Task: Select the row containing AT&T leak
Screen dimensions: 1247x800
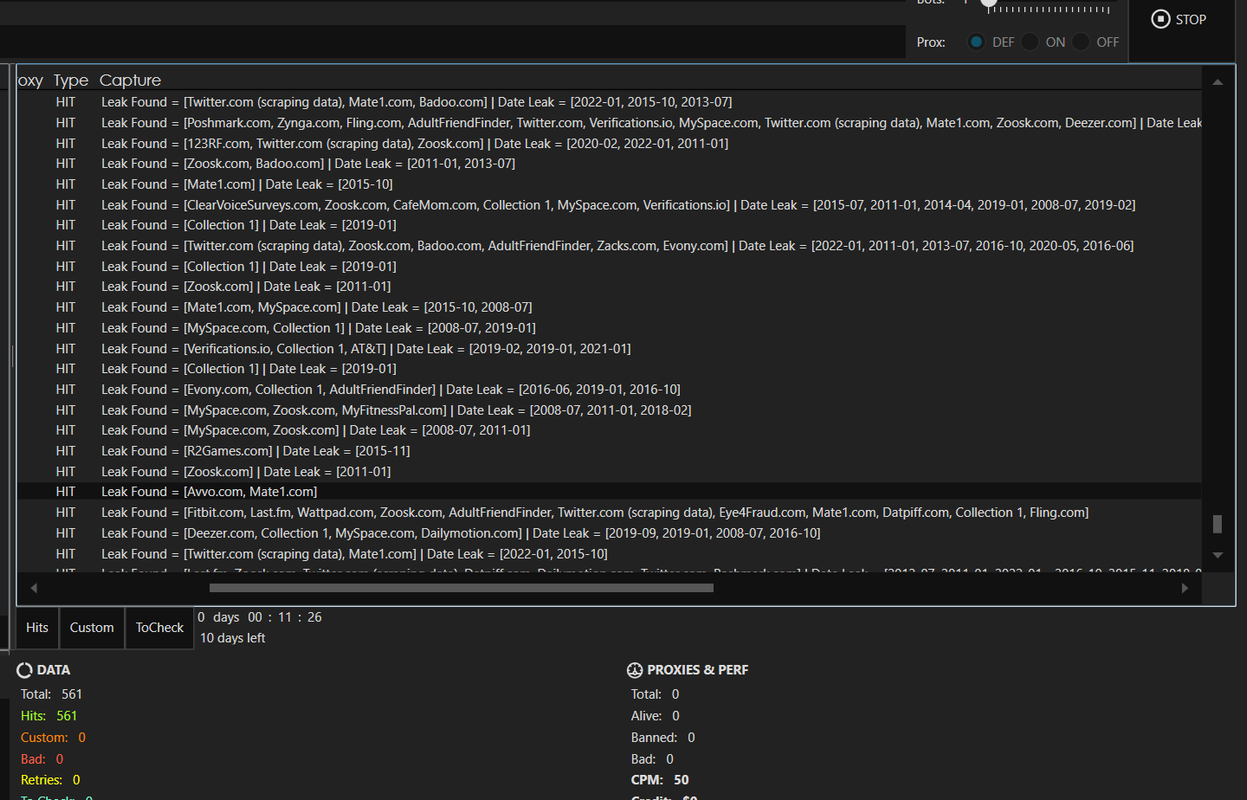Action: coord(609,348)
